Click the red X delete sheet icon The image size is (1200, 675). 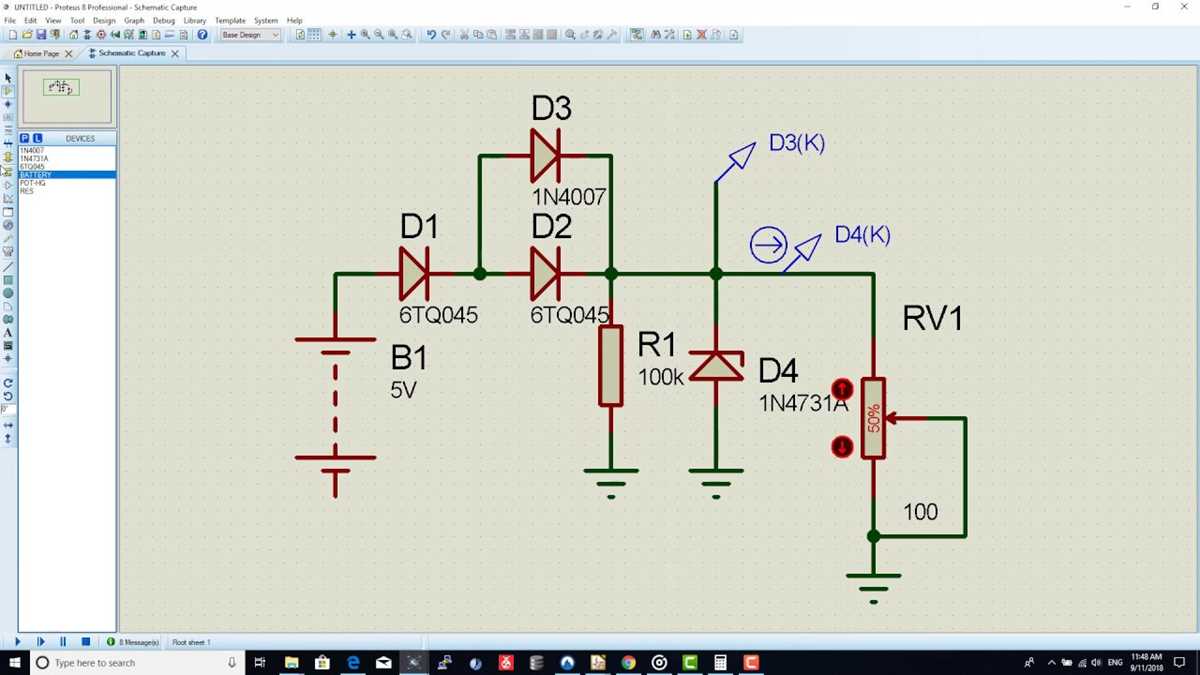point(701,35)
